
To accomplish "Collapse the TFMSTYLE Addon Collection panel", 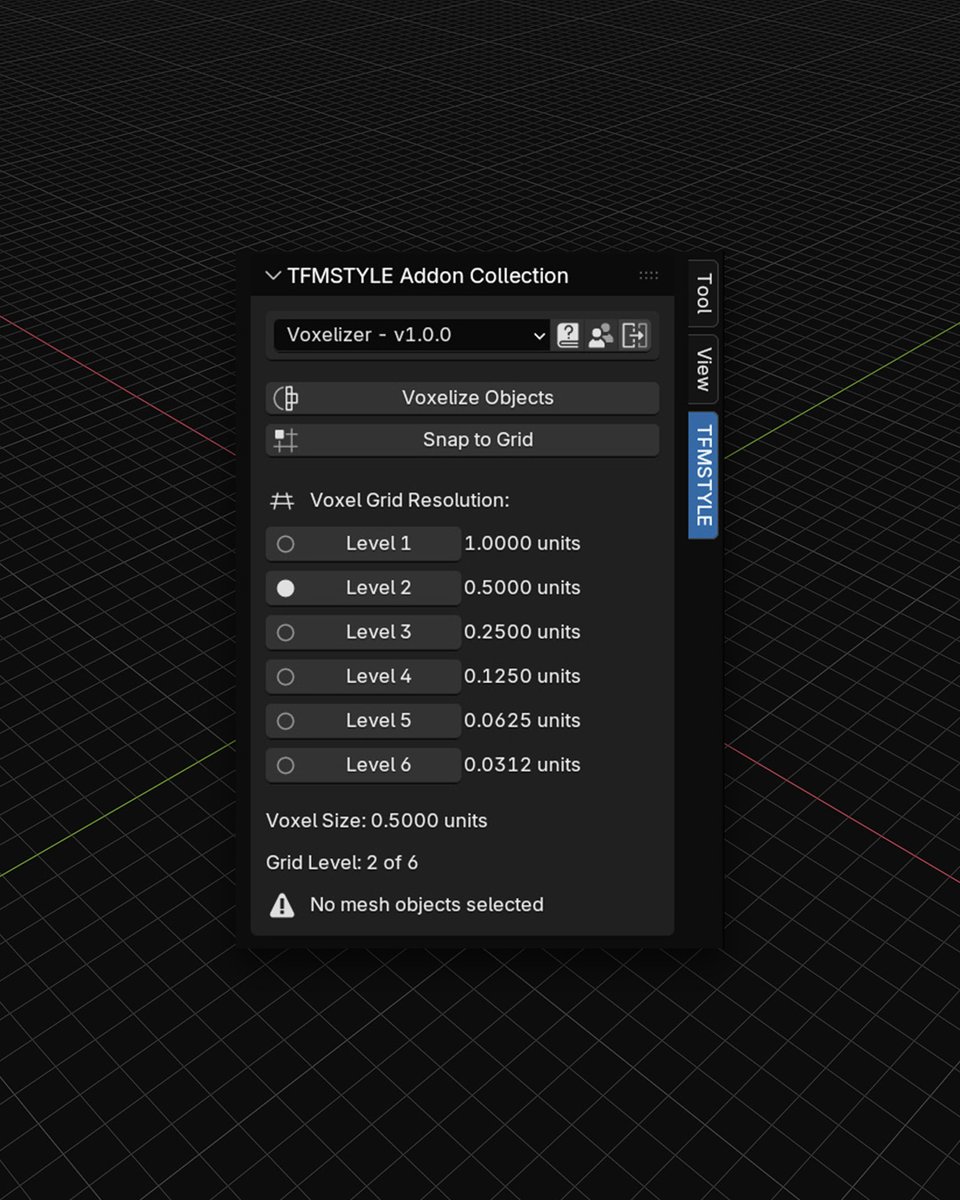I will [272, 275].
